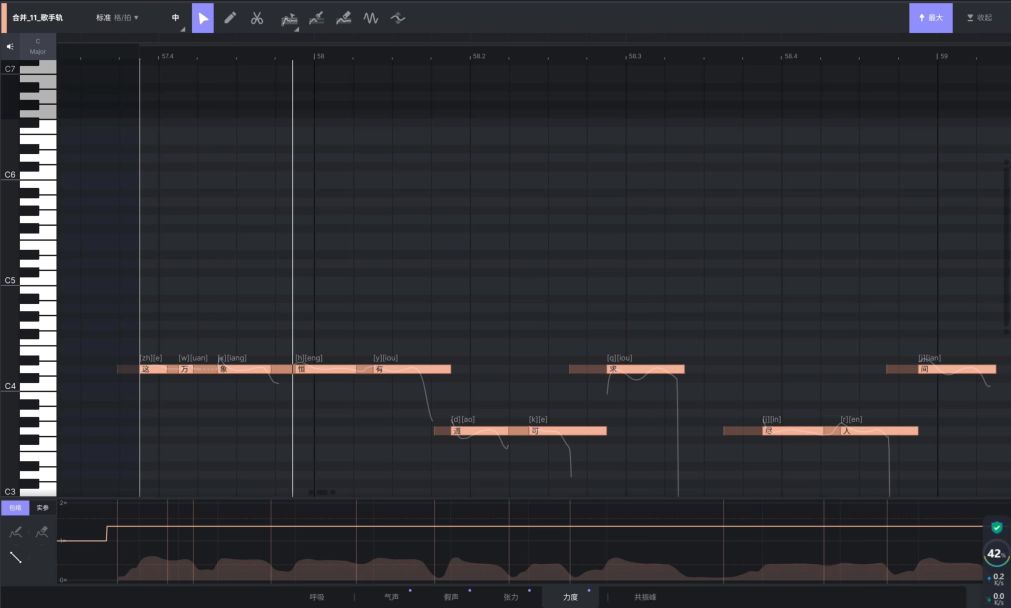
Task: Expand the 中 size selector
Action: 176,18
